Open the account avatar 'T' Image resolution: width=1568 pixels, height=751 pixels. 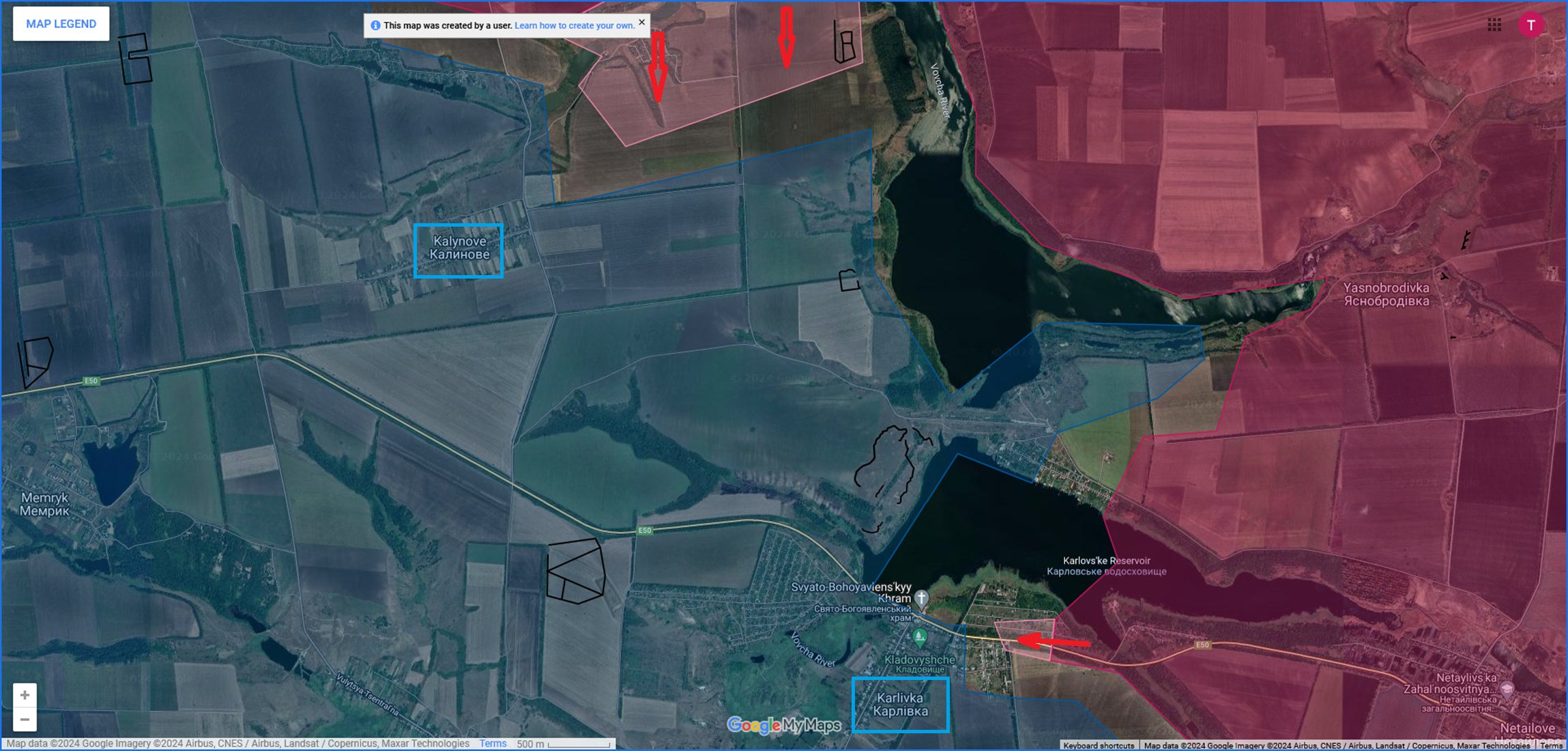tap(1530, 25)
